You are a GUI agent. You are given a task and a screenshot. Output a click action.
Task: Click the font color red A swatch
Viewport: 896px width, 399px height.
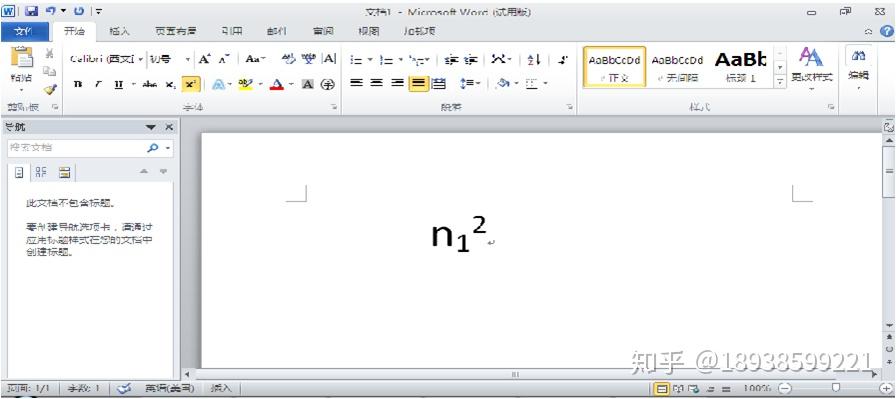(x=277, y=85)
